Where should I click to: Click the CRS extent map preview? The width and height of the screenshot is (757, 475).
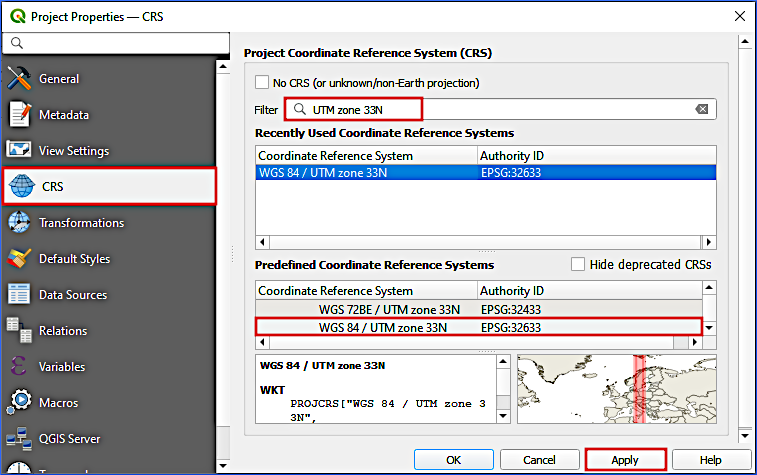(x=617, y=389)
